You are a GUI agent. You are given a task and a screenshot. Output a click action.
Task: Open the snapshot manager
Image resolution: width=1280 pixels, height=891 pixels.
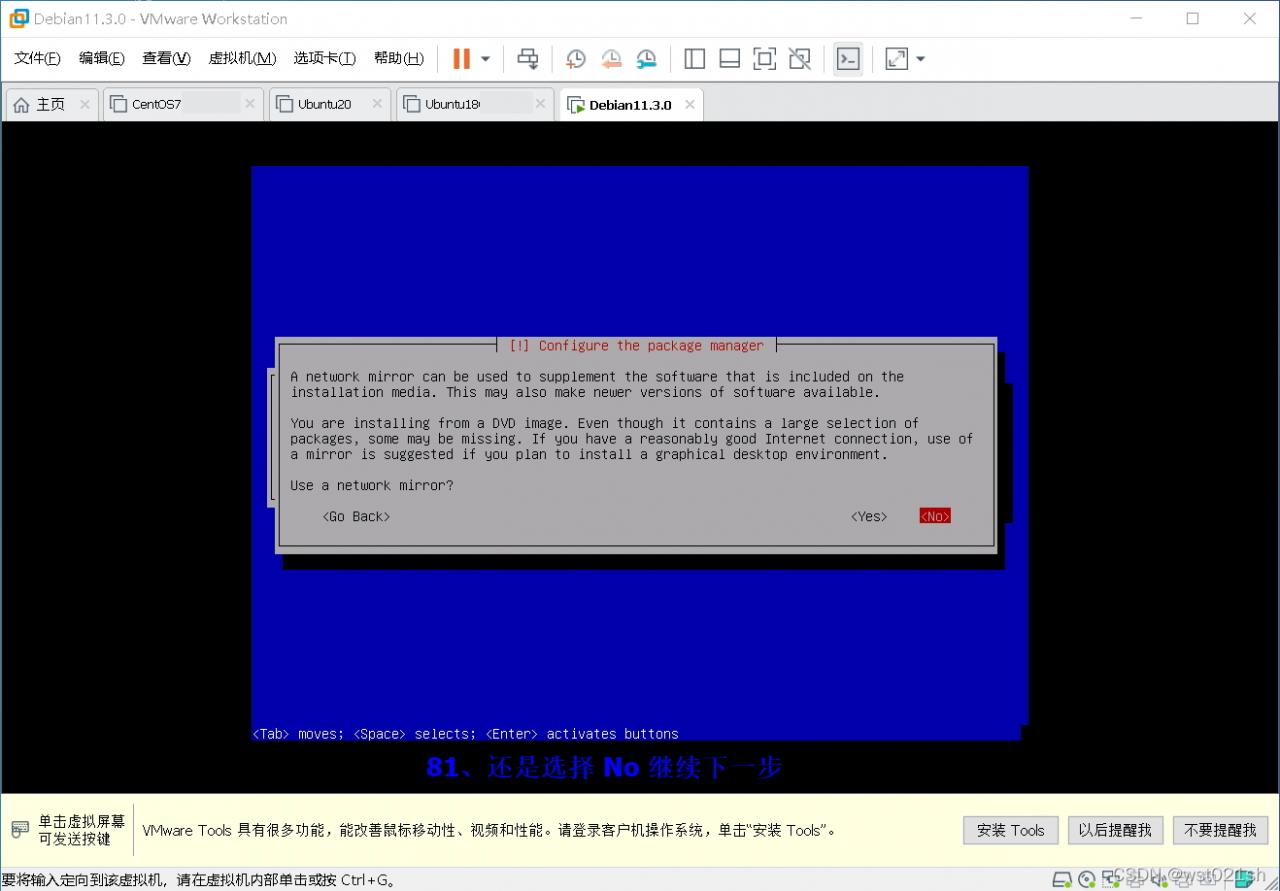[647, 59]
